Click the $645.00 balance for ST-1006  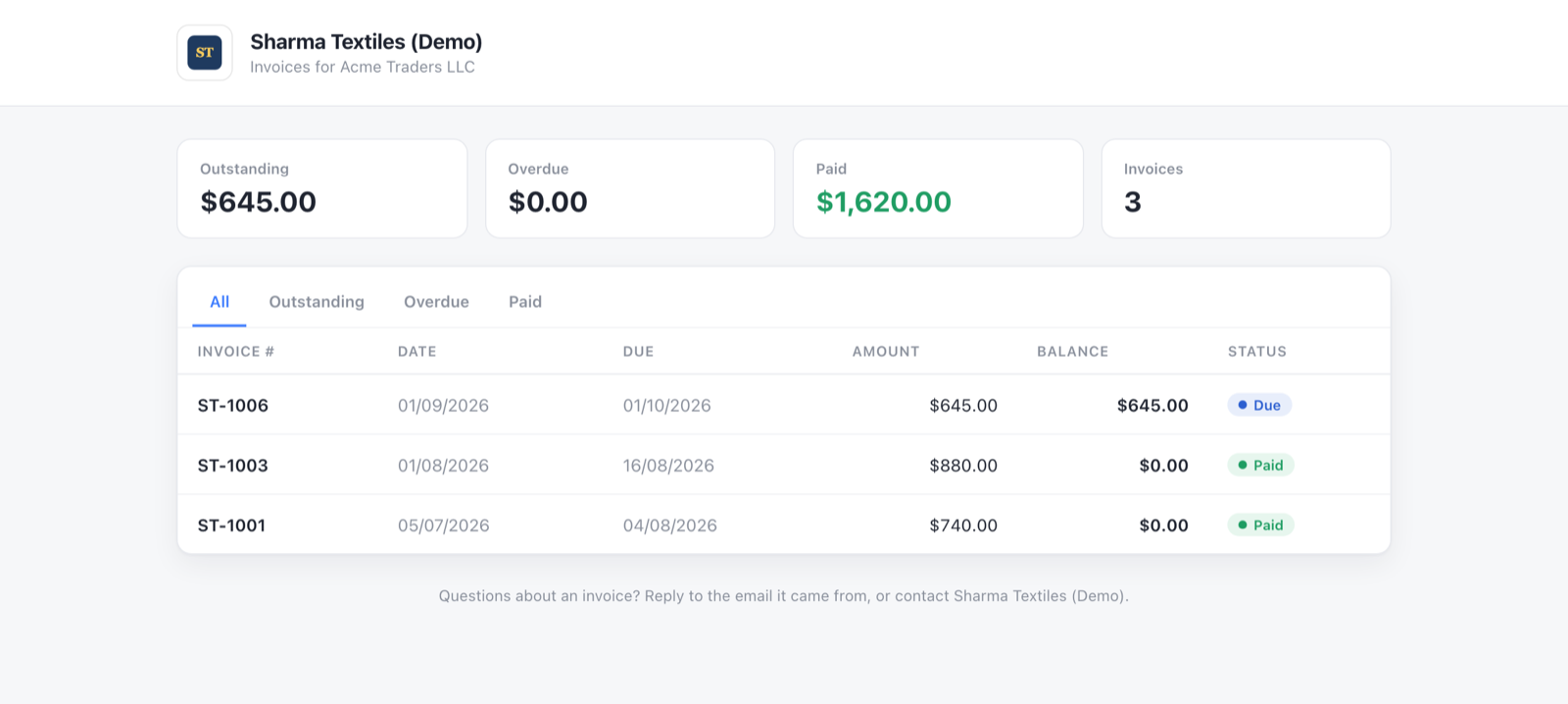tap(1152, 406)
